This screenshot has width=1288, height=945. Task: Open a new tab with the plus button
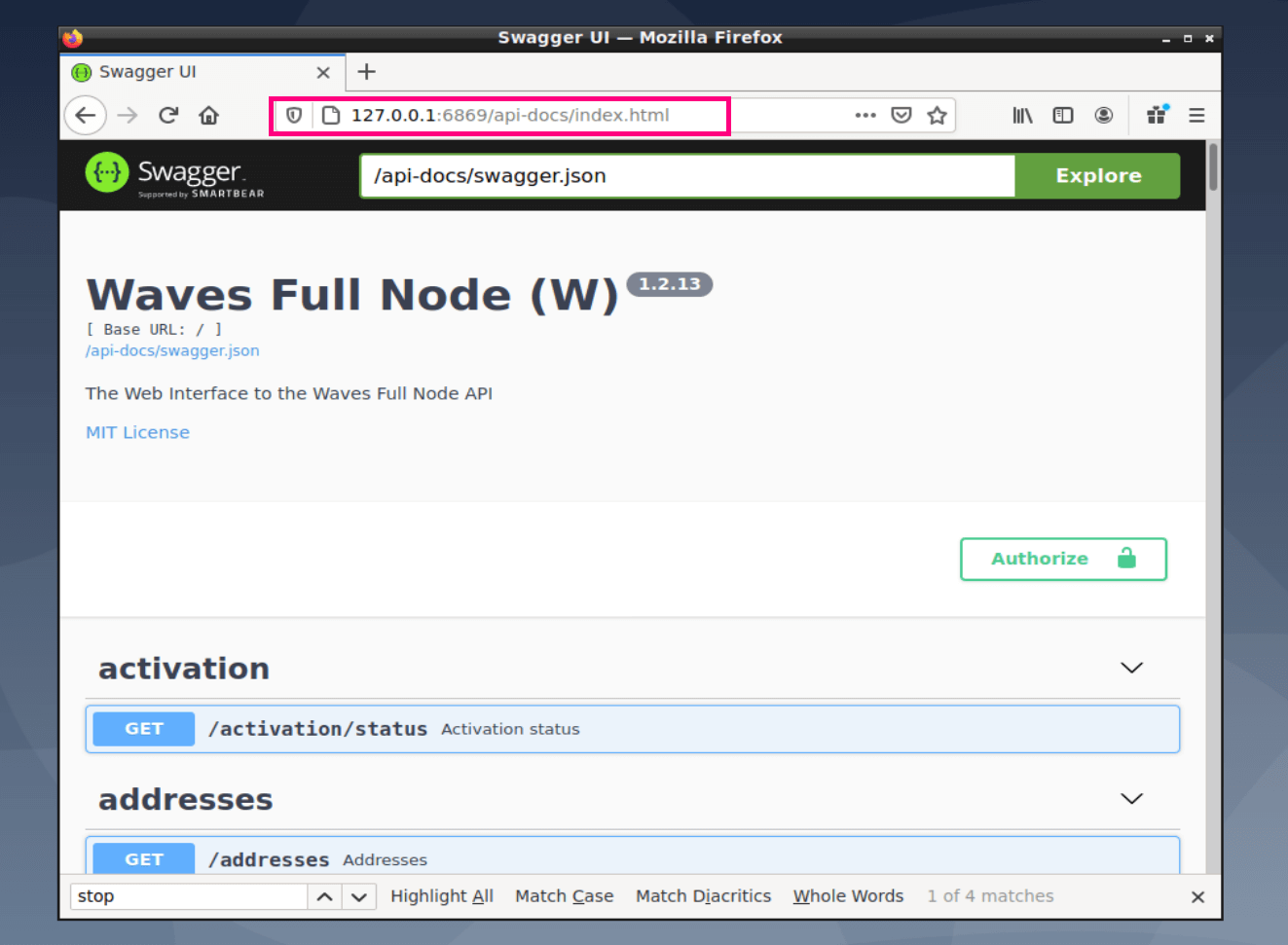tap(366, 72)
